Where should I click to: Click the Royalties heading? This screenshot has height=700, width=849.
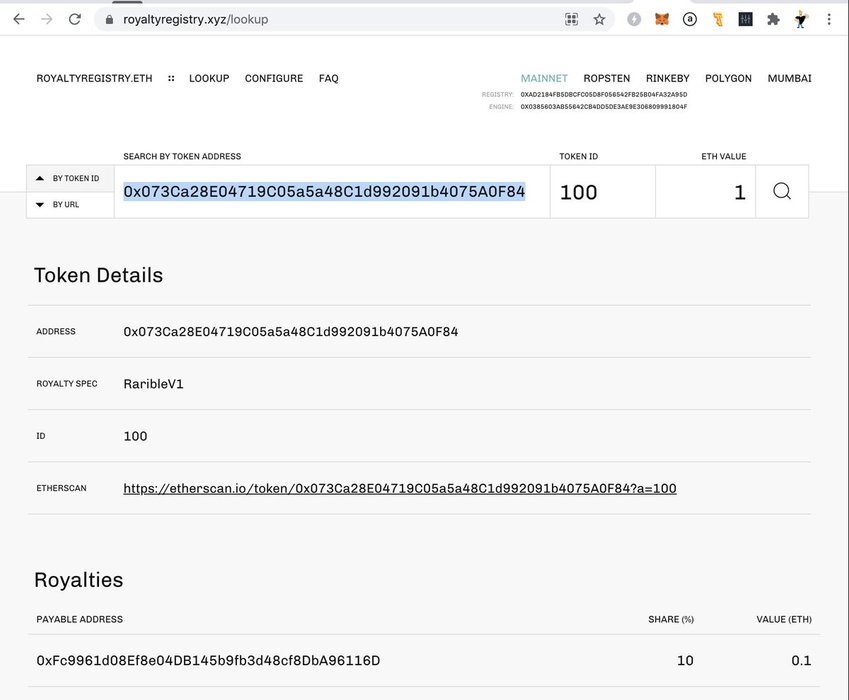point(79,580)
